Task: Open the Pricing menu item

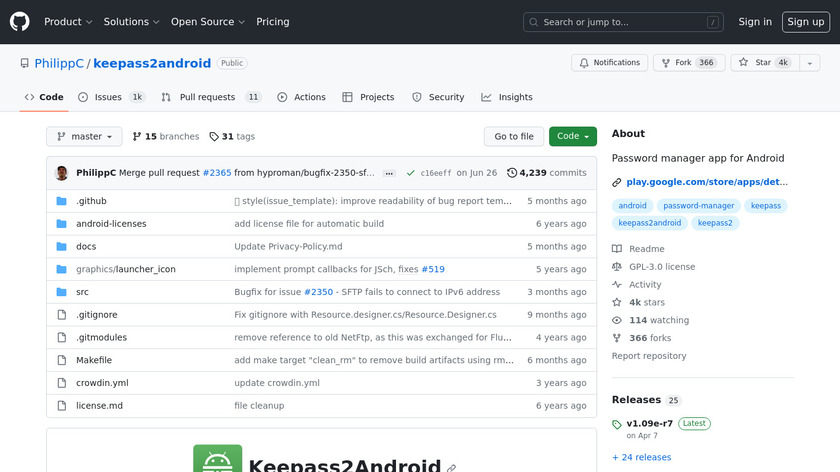Action: [x=273, y=22]
